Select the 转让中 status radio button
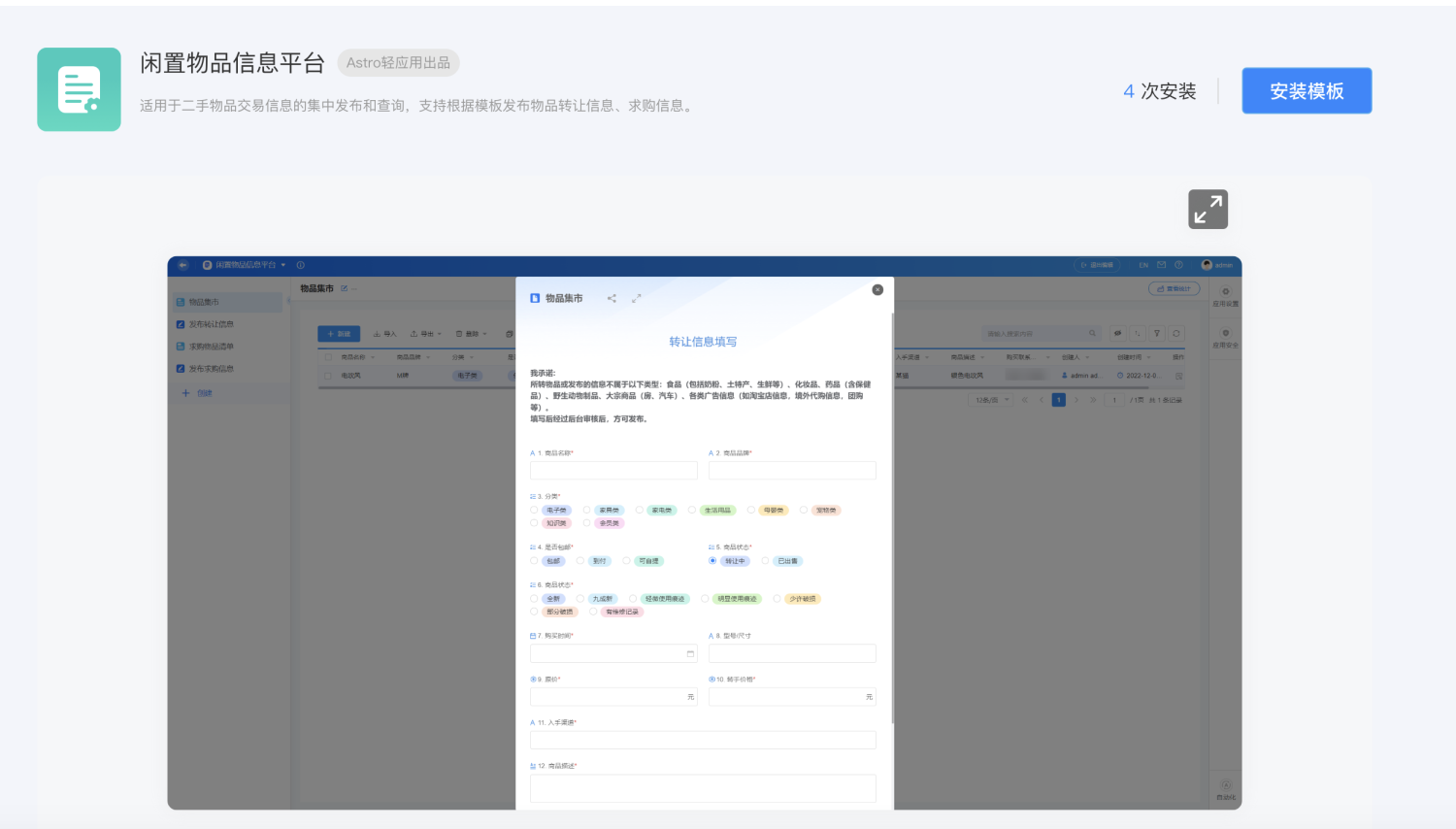The height and width of the screenshot is (829, 1456). click(712, 561)
